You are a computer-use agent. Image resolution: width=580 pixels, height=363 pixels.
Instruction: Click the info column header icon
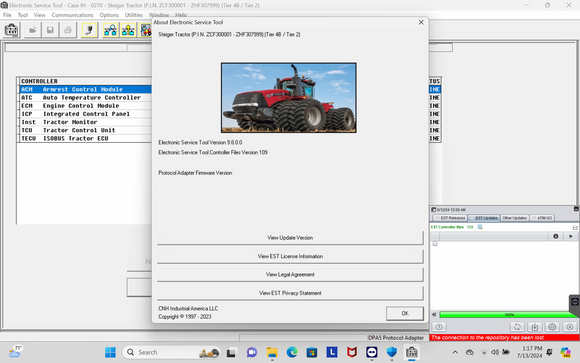pos(556,236)
